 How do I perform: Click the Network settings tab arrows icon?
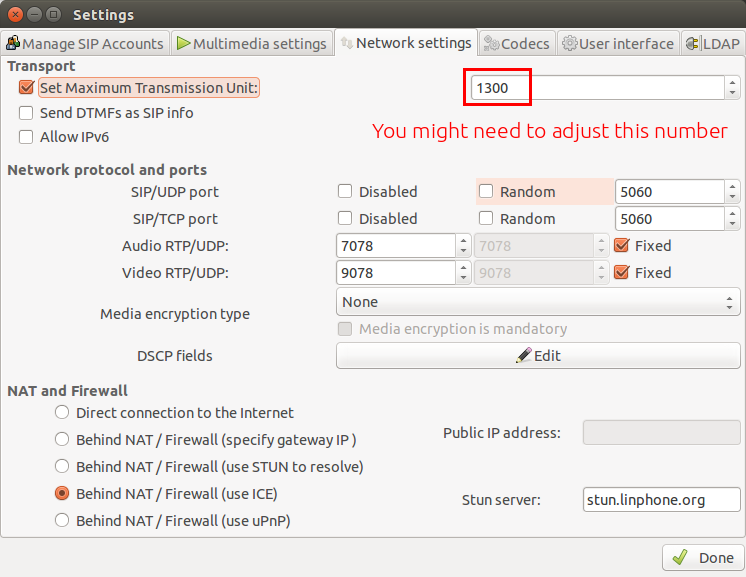(347, 43)
